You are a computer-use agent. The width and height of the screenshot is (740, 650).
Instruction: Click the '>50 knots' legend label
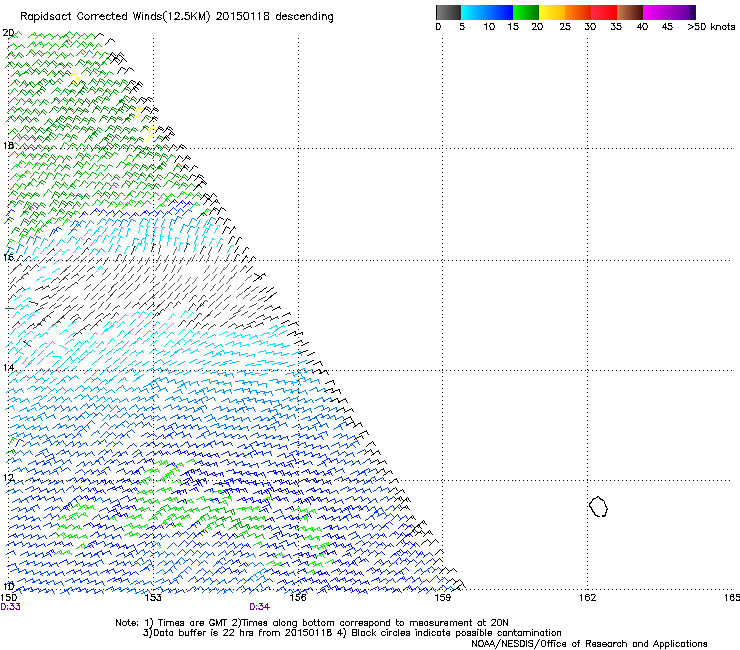coord(711,26)
